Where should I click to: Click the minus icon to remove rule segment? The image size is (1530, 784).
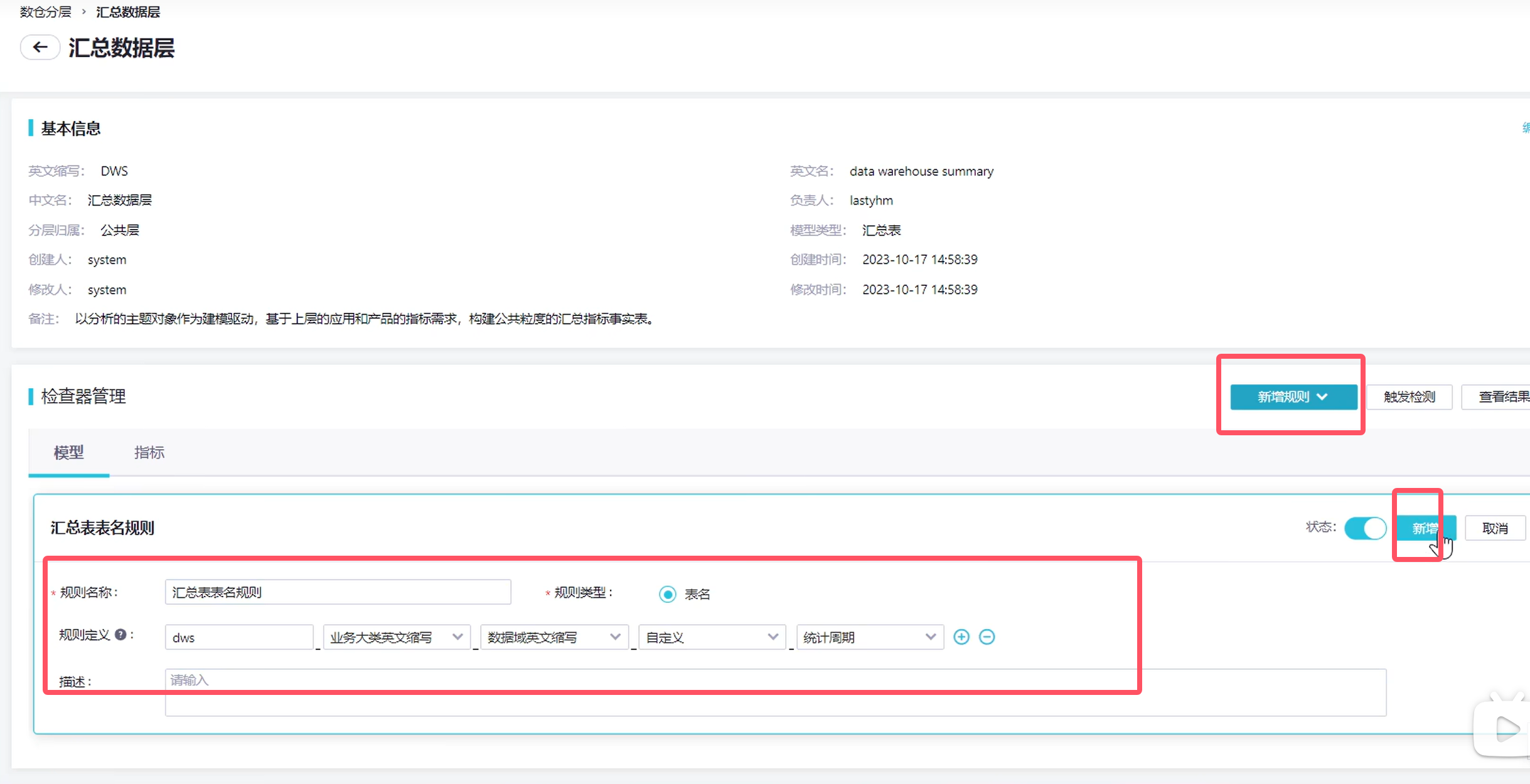click(x=987, y=637)
